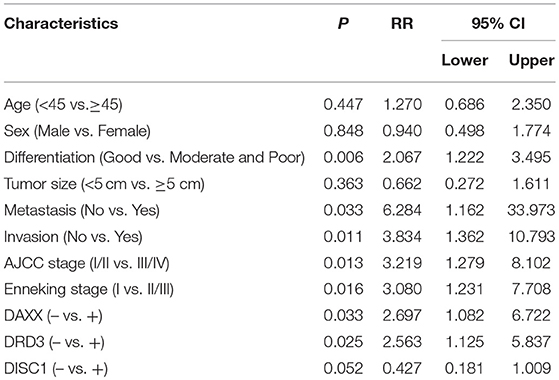
Task: Click the Lower sub-header
Action: (465, 60)
